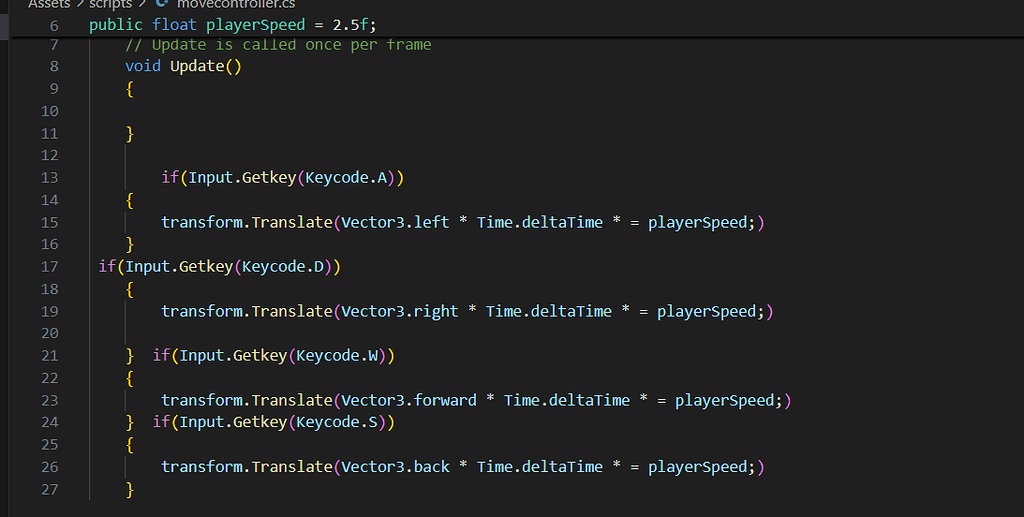This screenshot has height=517, width=1024.
Task: Click Vector3.left in the Translate call
Action: pyautogui.click(x=395, y=222)
